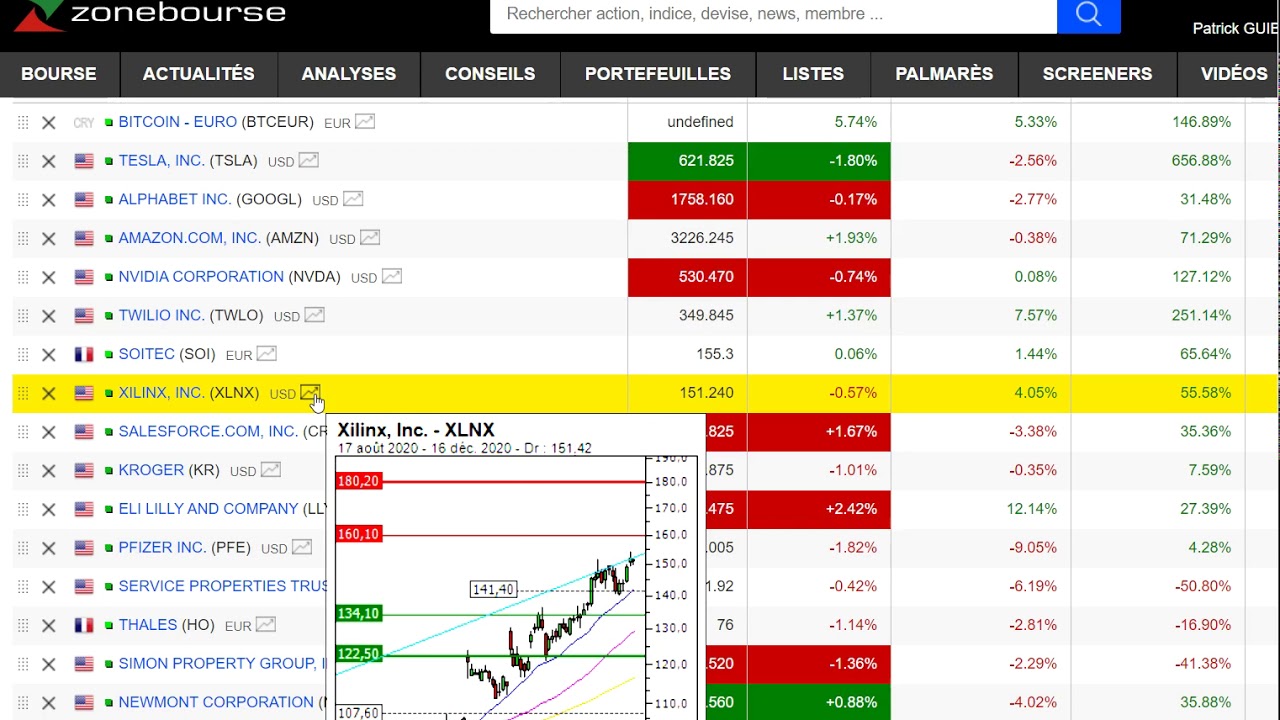Open the NEWMONT CORPORATION quote link

(217, 702)
